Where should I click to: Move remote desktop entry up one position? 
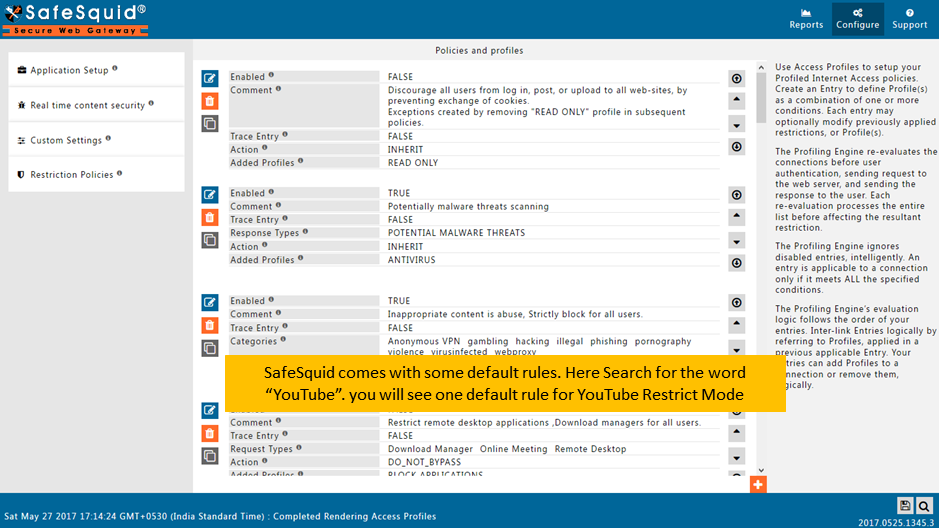click(737, 432)
